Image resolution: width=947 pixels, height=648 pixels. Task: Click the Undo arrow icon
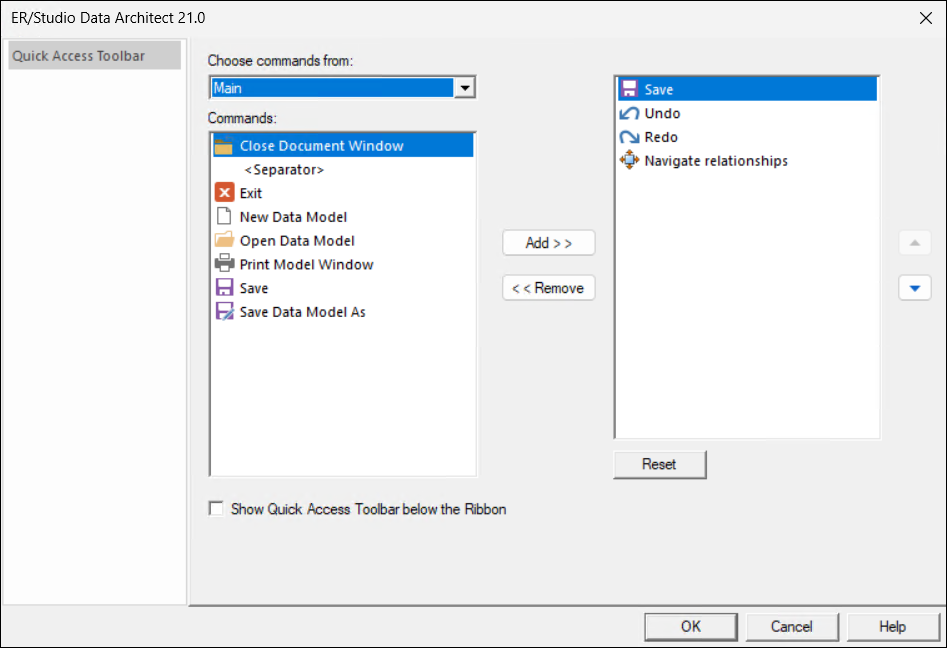pyautogui.click(x=629, y=113)
